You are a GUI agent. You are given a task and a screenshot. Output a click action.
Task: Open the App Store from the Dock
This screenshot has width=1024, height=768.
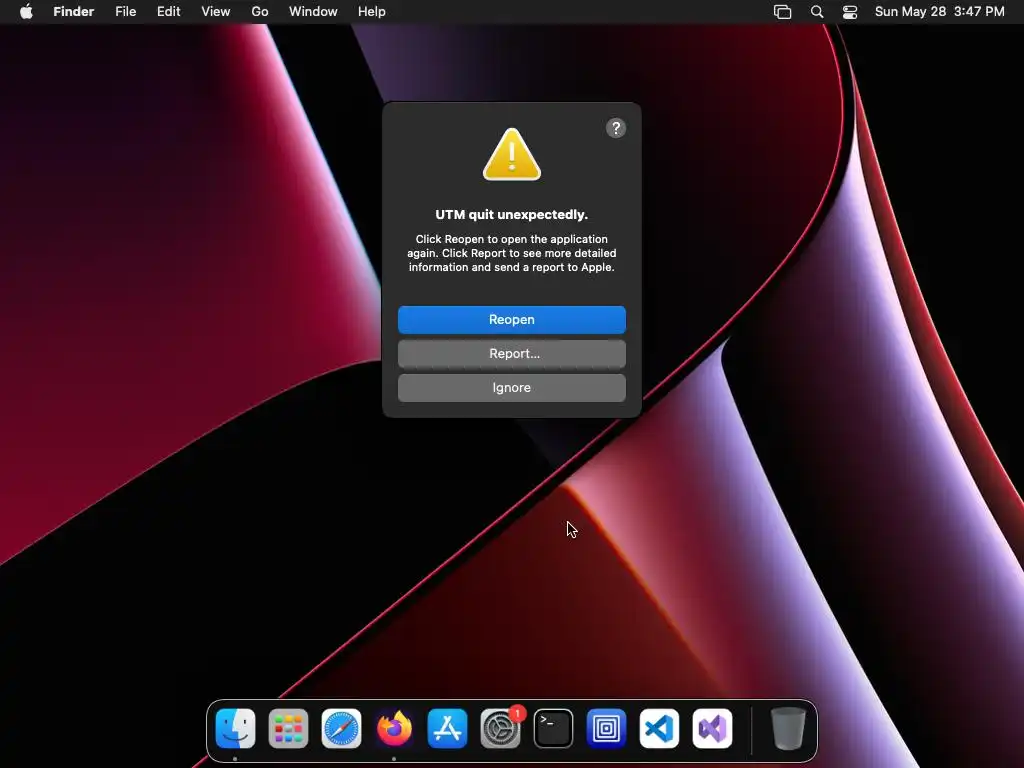pyautogui.click(x=447, y=728)
